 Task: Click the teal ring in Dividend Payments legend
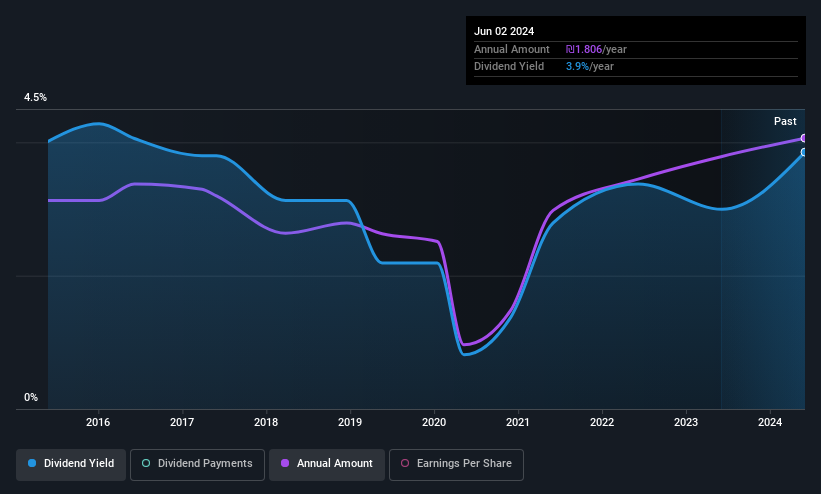coord(146,463)
